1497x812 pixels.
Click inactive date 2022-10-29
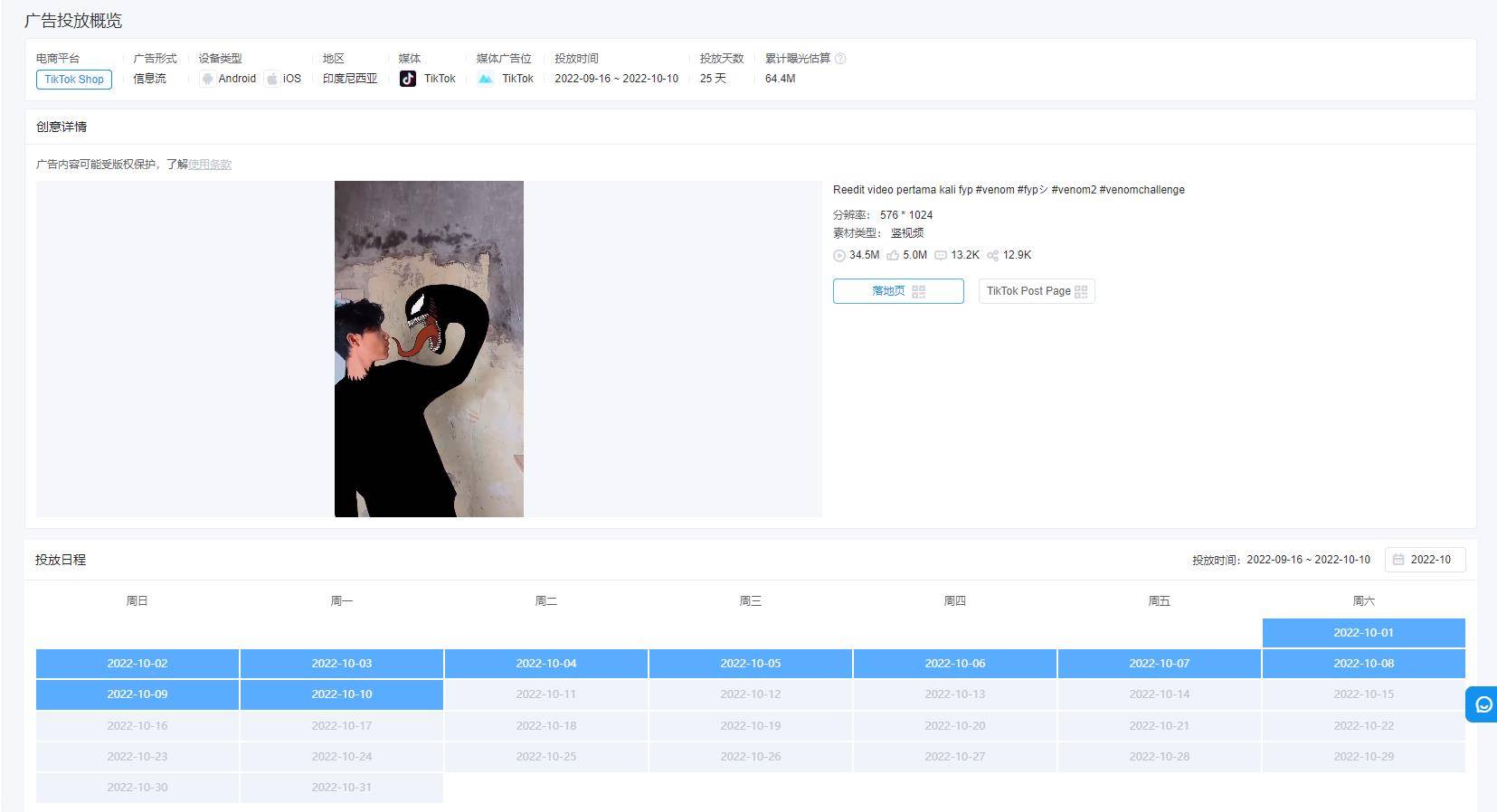1364,757
